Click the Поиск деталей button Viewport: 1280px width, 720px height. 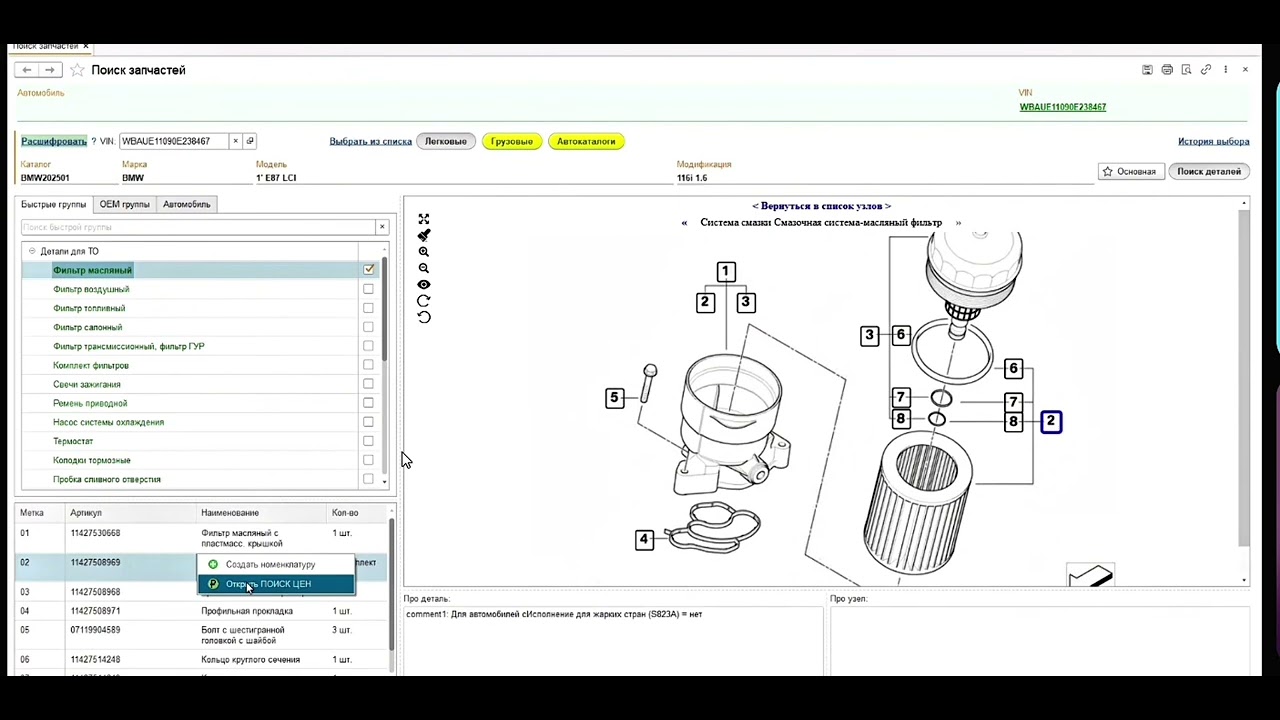point(1209,172)
